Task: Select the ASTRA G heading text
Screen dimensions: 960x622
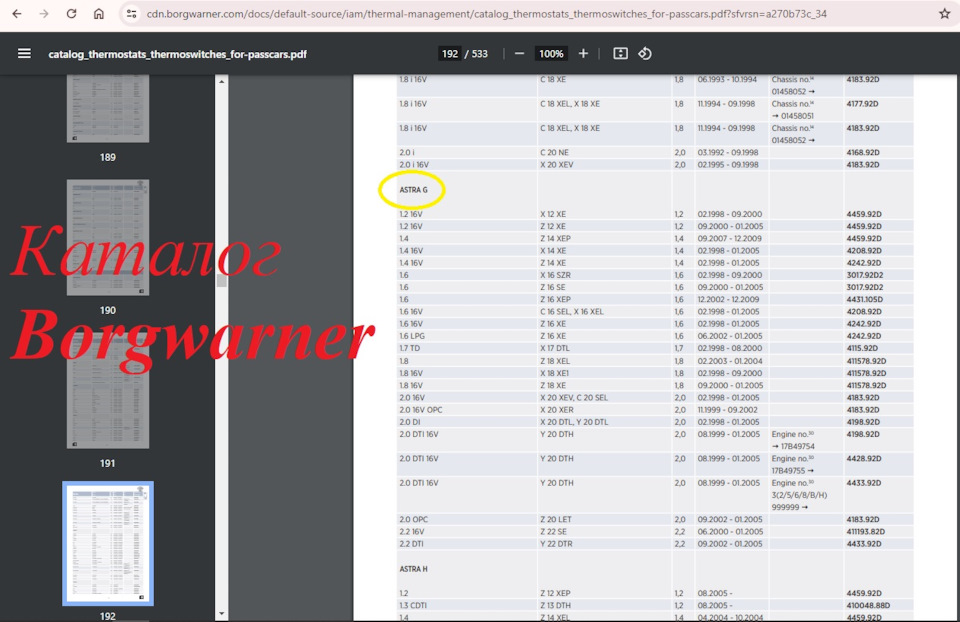Action: 413,190
